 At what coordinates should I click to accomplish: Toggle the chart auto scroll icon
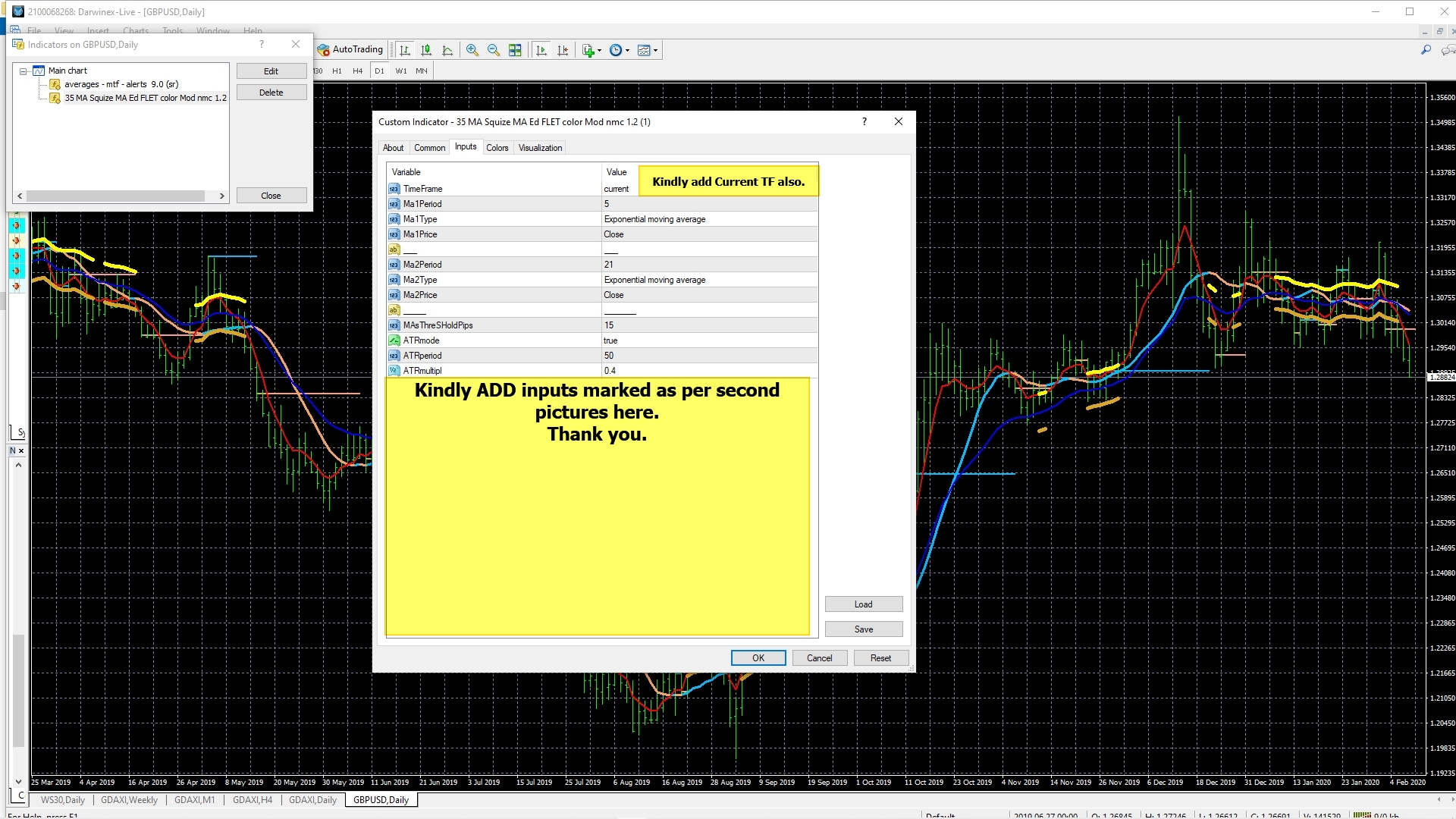(541, 50)
